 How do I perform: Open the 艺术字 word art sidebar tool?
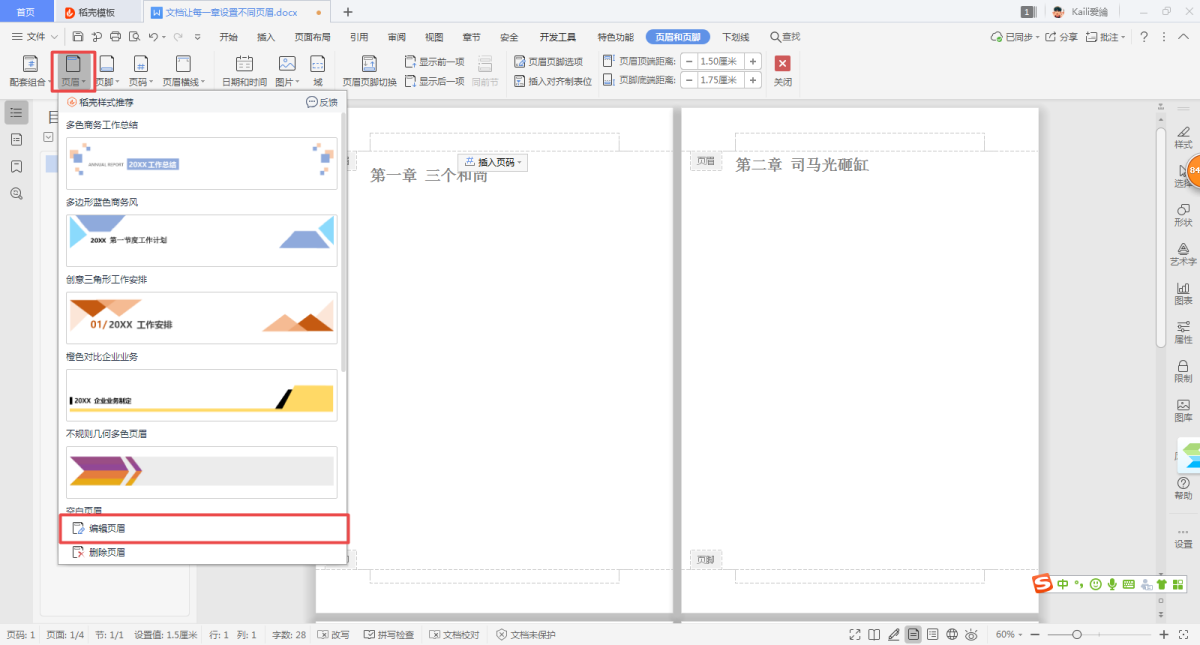1183,253
